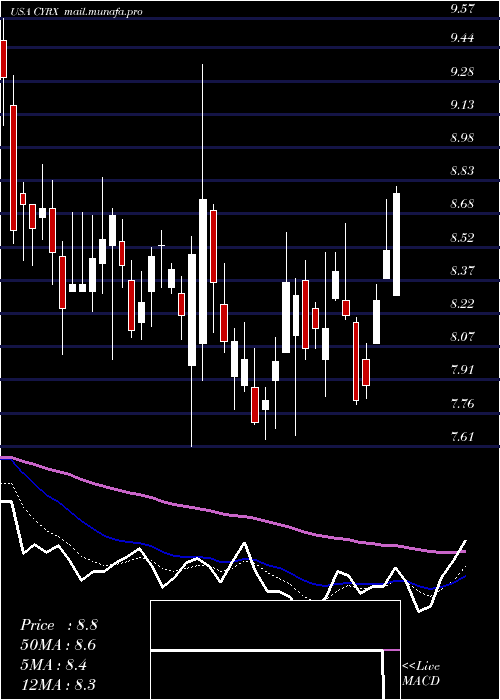Click the 8.68 price axis label
Viewport: 500px width, 700px height.
pyautogui.click(x=462, y=204)
